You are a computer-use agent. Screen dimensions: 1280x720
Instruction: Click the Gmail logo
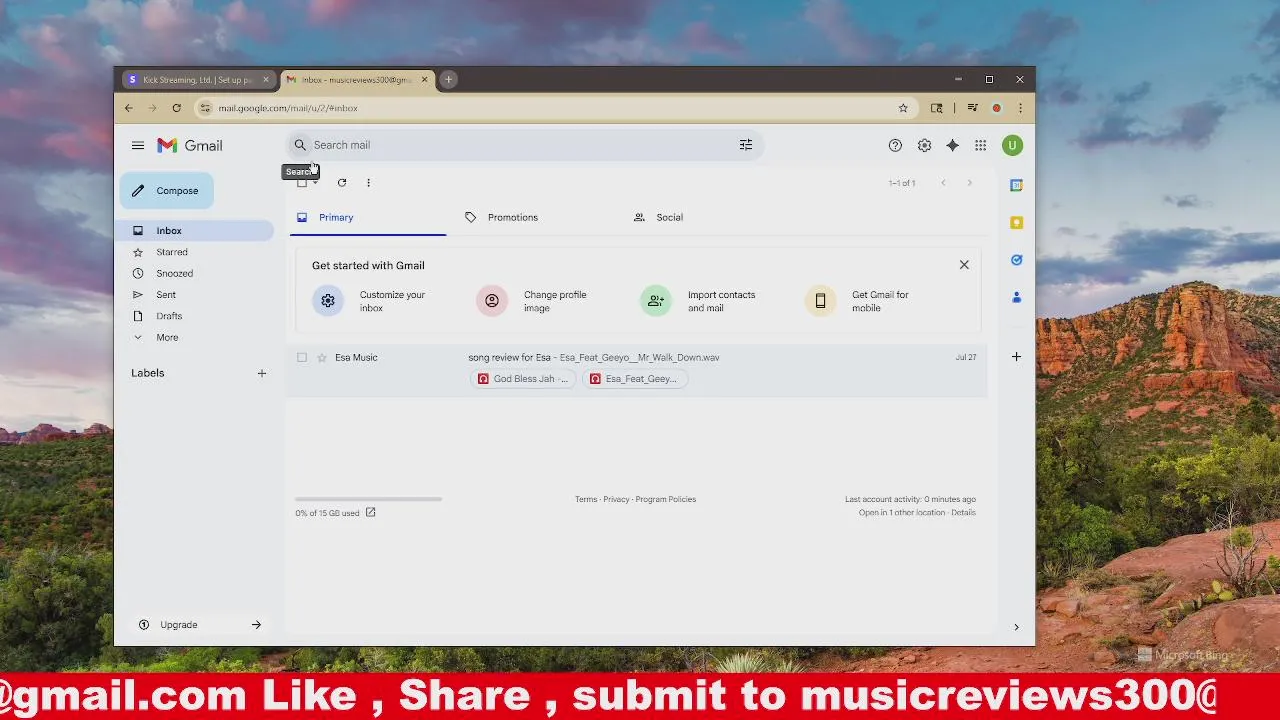(190, 146)
